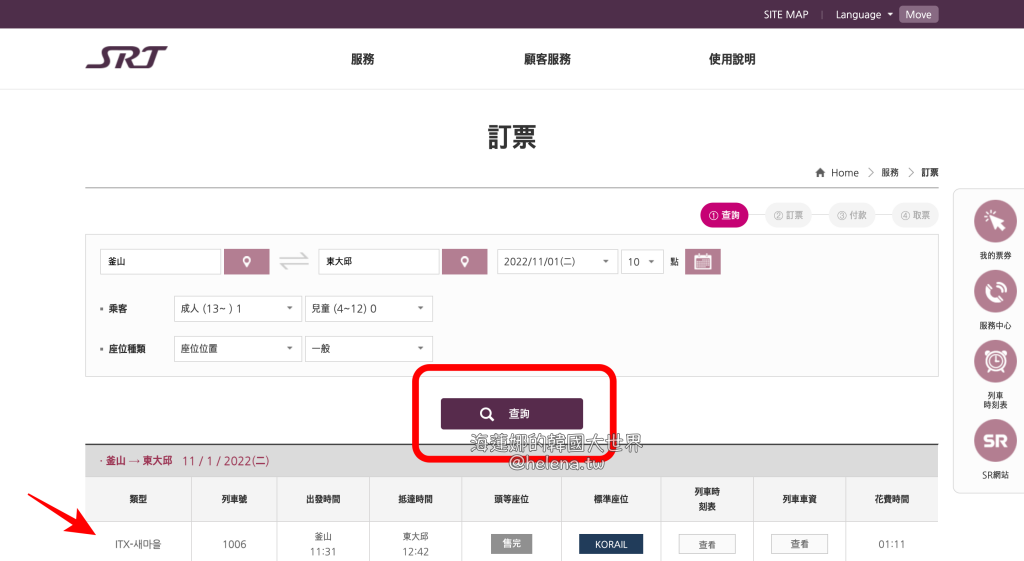Go to SR網站 via sidebar icon
The height and width of the screenshot is (561, 1024).
(x=995, y=441)
